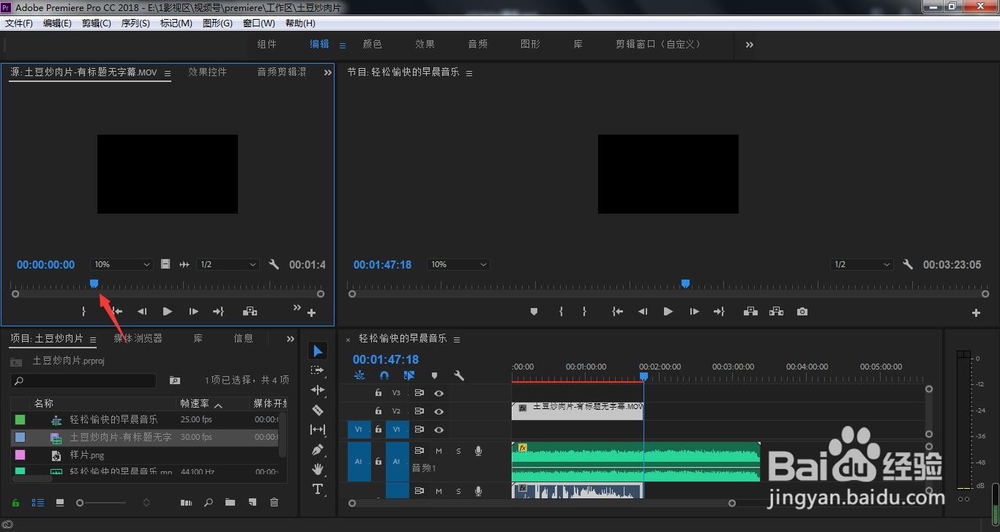Expand workspace overflow chevron
Image resolution: width=1000 pixels, height=532 pixels.
click(x=749, y=45)
